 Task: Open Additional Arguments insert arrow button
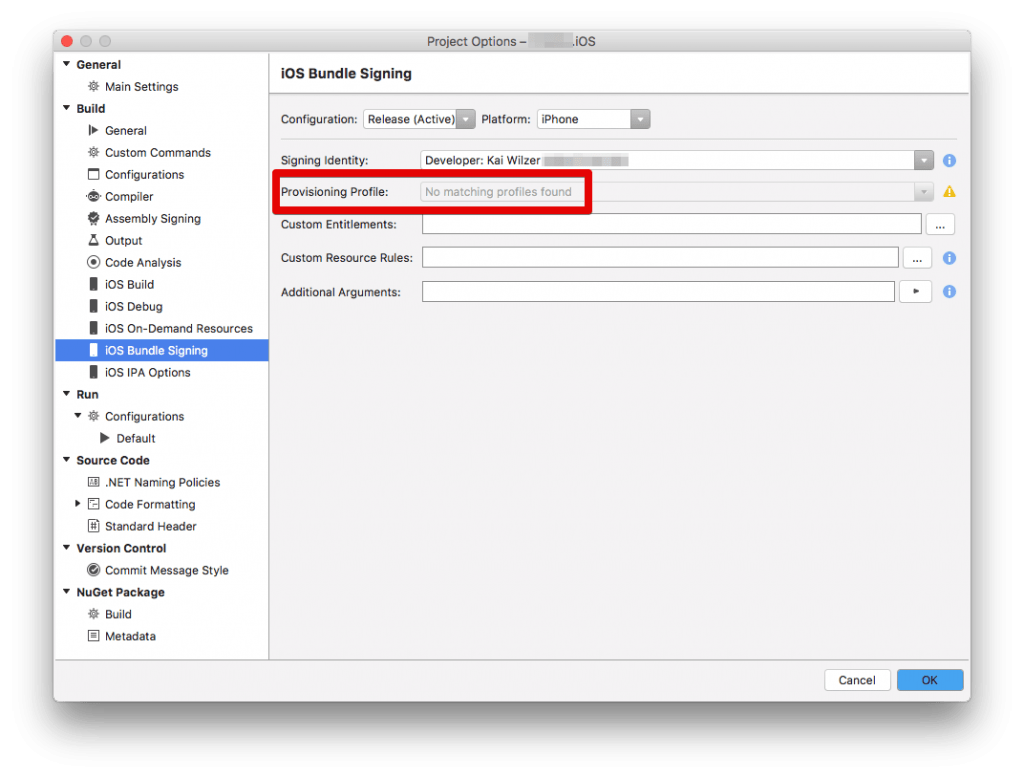click(916, 291)
